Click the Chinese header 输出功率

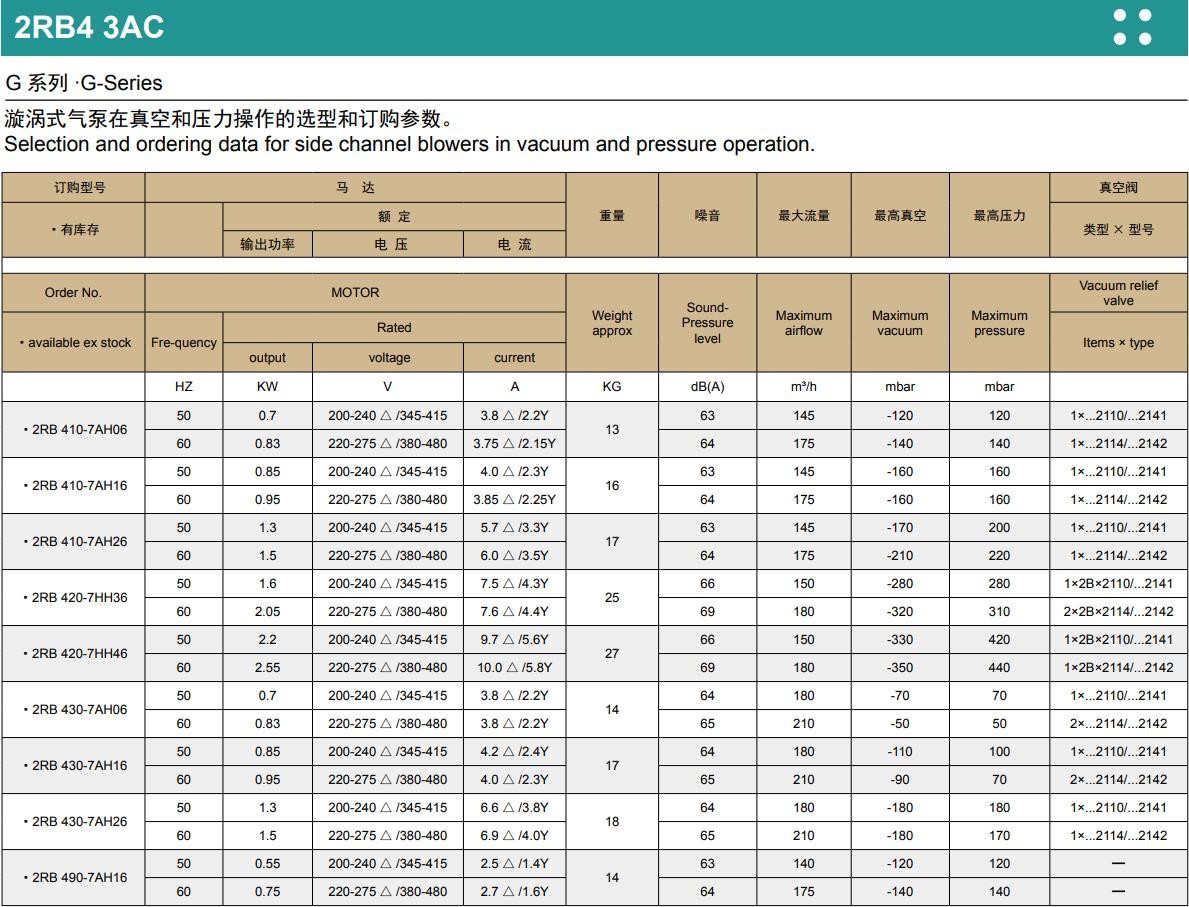click(267, 244)
